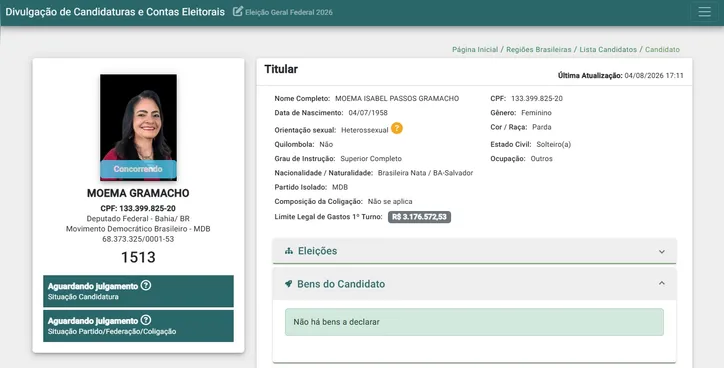724x368 pixels.
Task: Click the Bens do Candidato accordion title
Action: pos(341,284)
